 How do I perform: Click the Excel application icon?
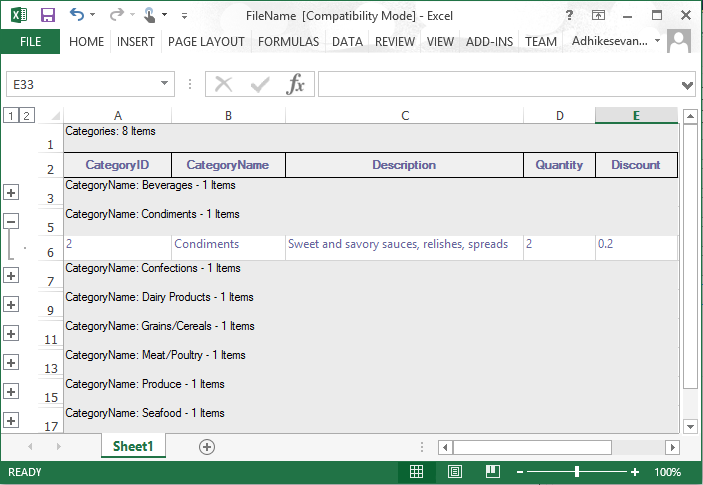[x=19, y=15]
